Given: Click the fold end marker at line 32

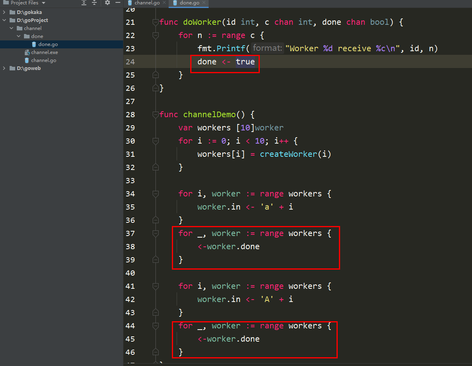Looking at the screenshot, I should [155, 167].
